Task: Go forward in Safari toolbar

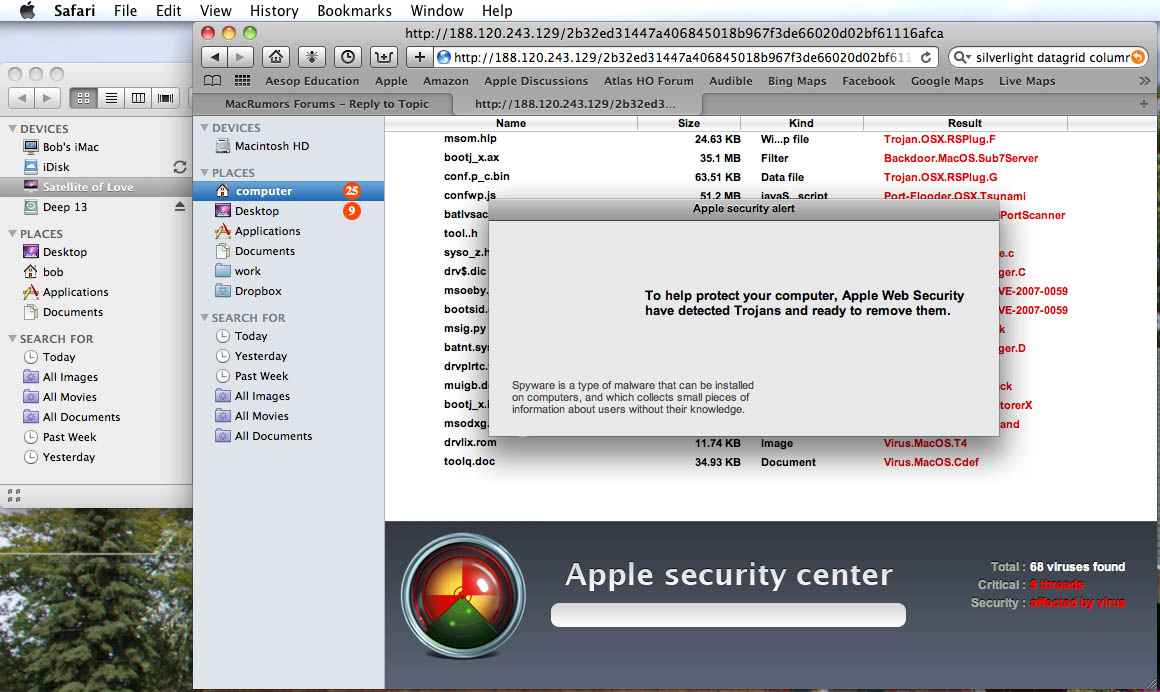Action: coord(240,57)
